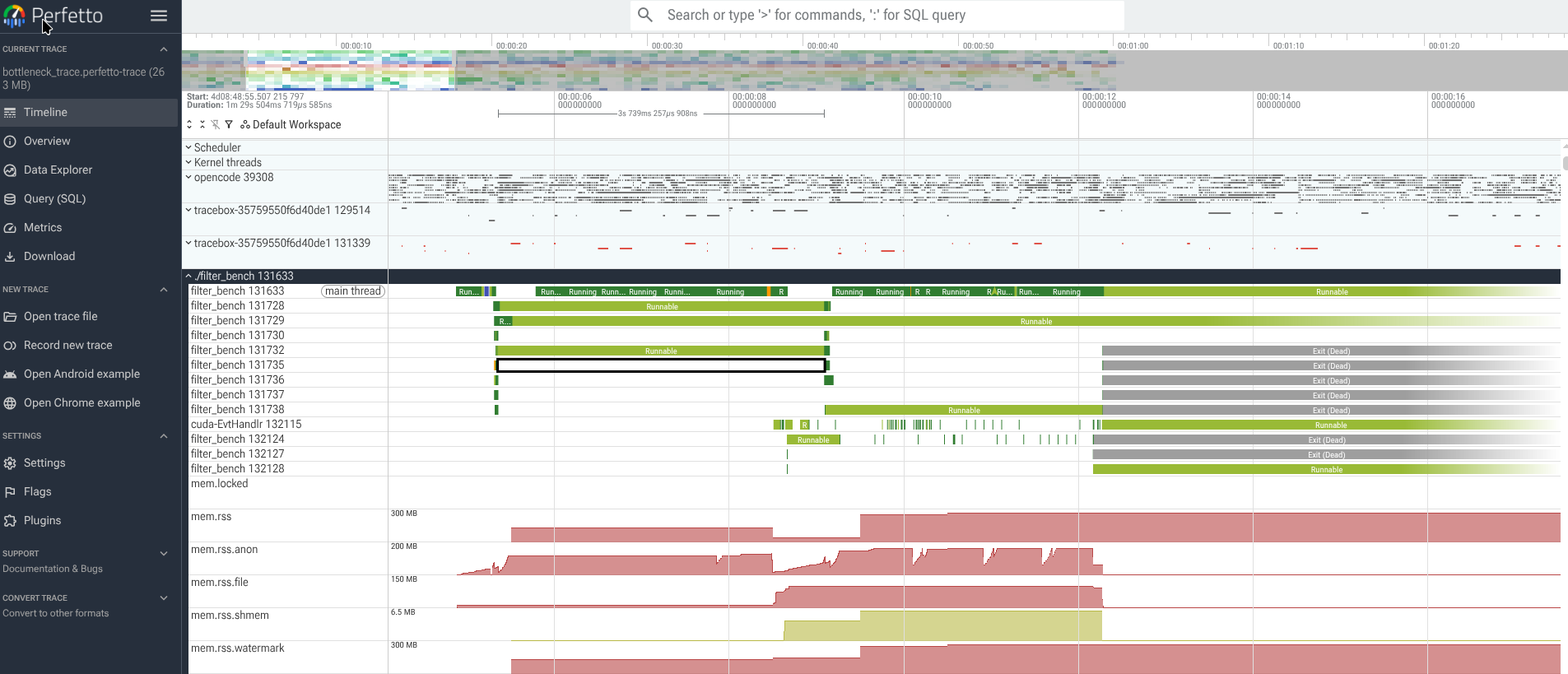The width and height of the screenshot is (1568, 674).
Task: Click the cuda-EvtHandlr 132115 track name
Action: click(x=246, y=424)
